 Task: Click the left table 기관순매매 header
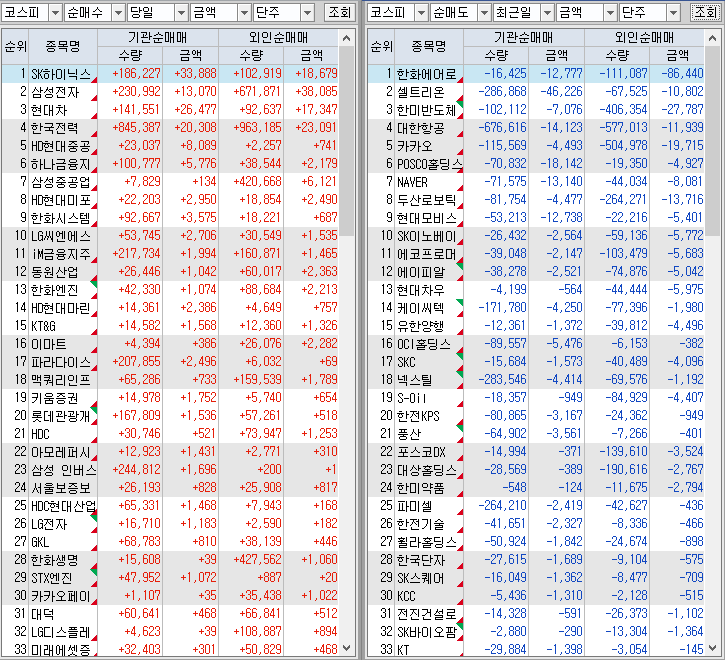point(158,37)
